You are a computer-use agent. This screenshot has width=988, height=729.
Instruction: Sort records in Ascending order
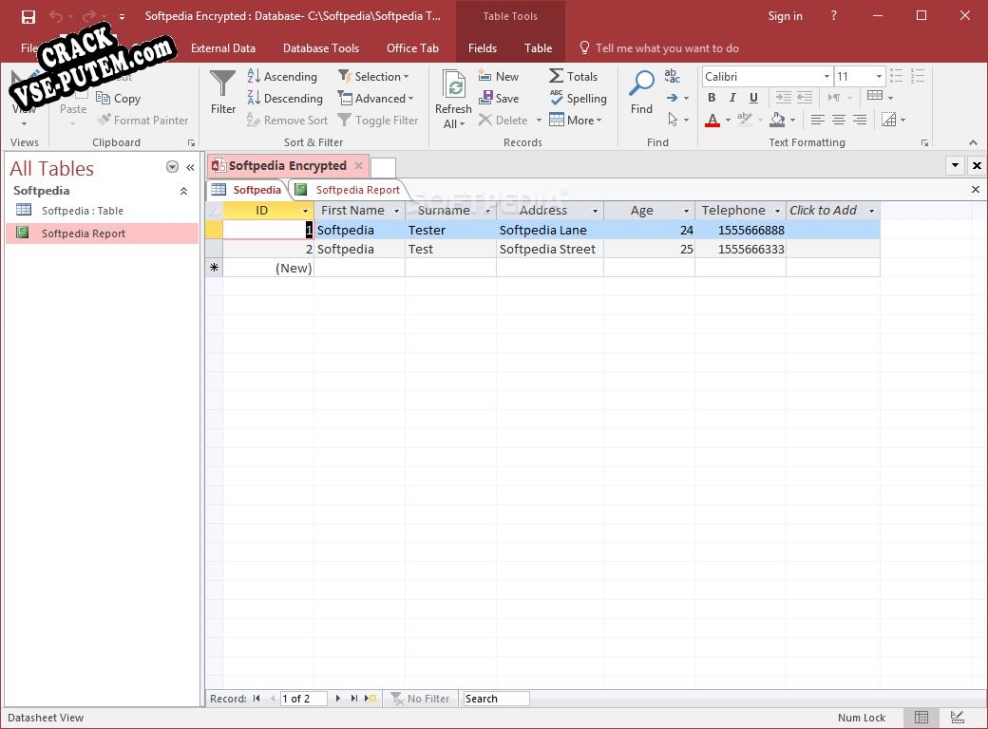coord(282,76)
